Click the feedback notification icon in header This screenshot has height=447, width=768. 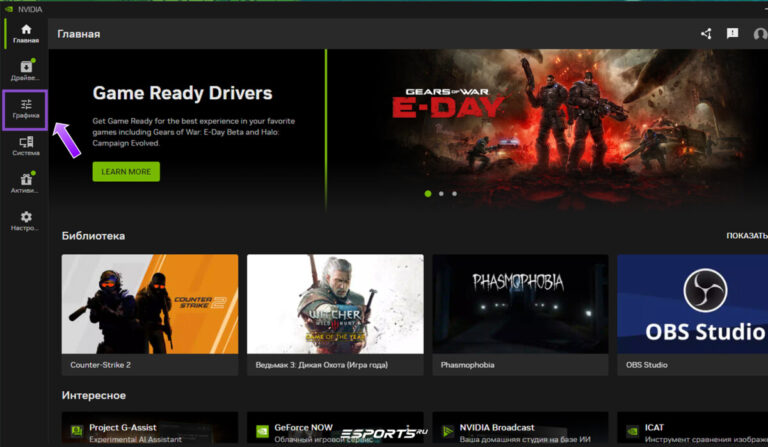[x=732, y=33]
